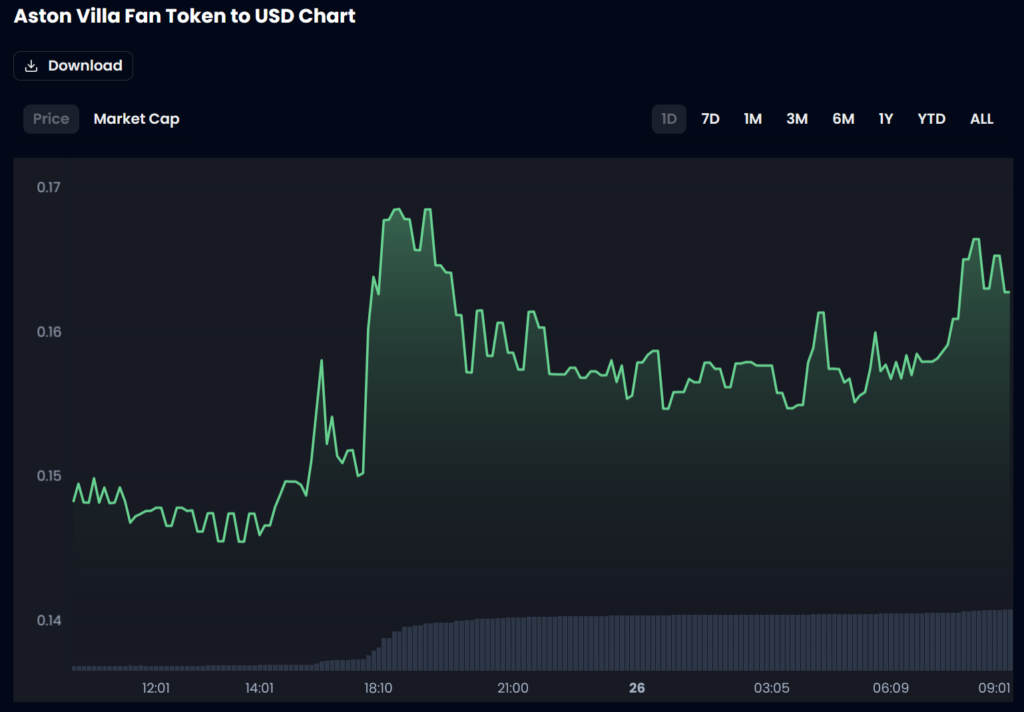This screenshot has height=712, width=1024.
Task: Click the 09:01 time axis label
Action: (x=993, y=688)
